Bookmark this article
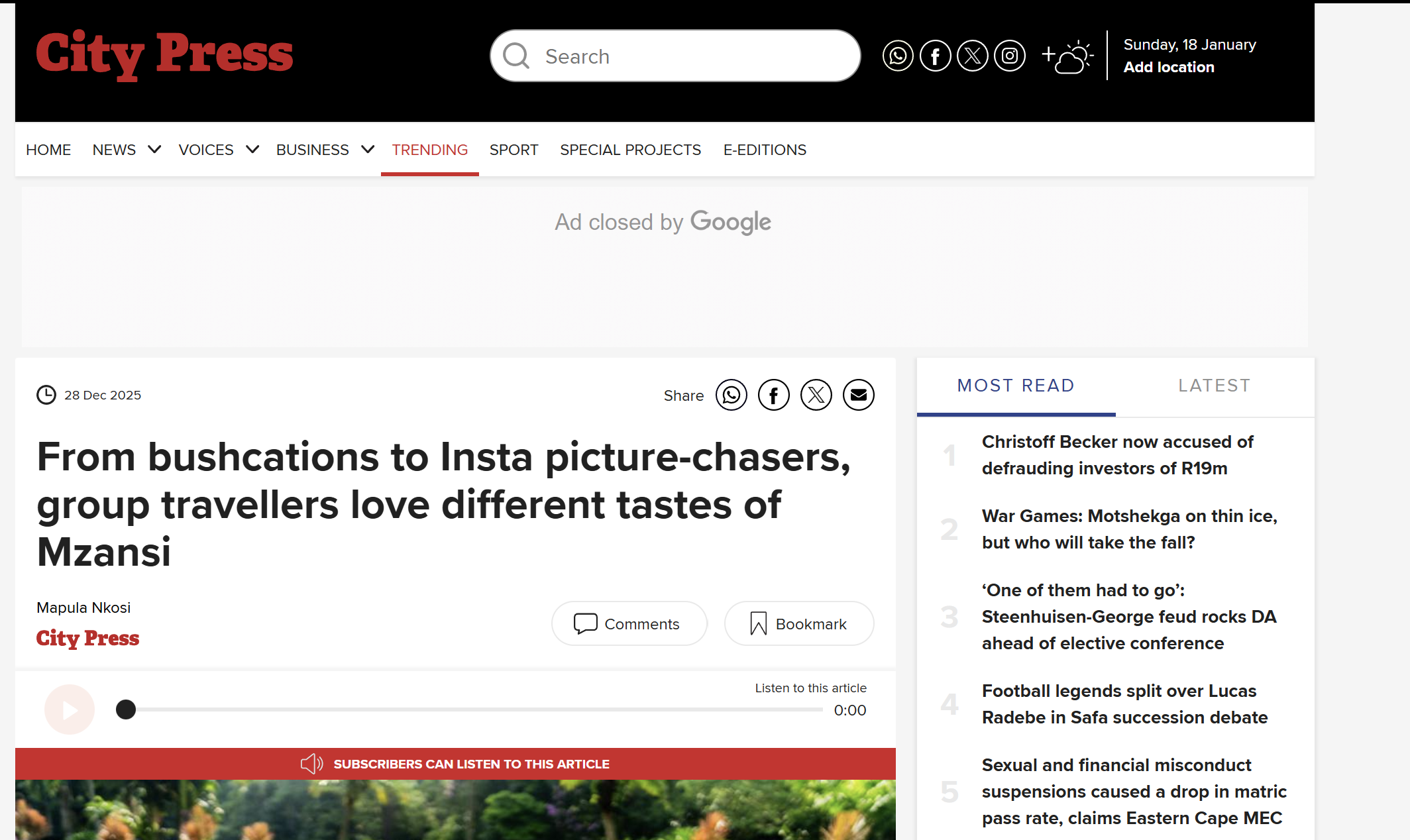 point(798,624)
